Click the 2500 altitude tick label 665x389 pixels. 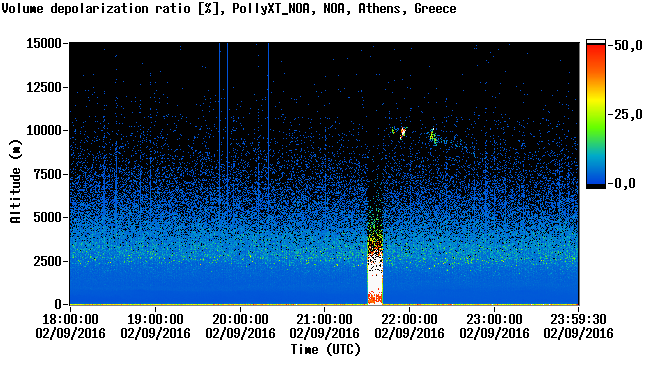[48, 261]
